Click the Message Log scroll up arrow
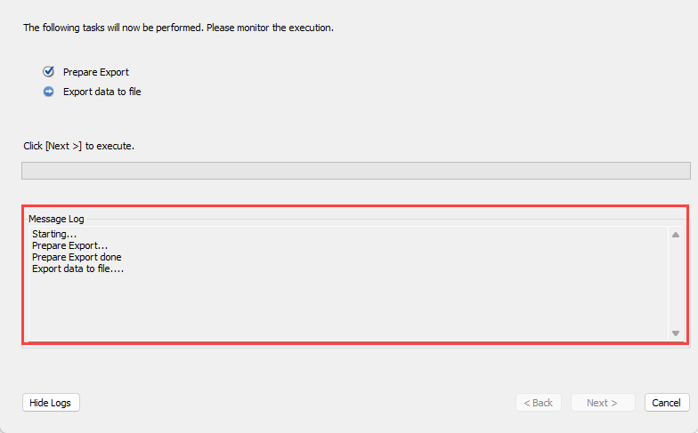 [x=676, y=235]
